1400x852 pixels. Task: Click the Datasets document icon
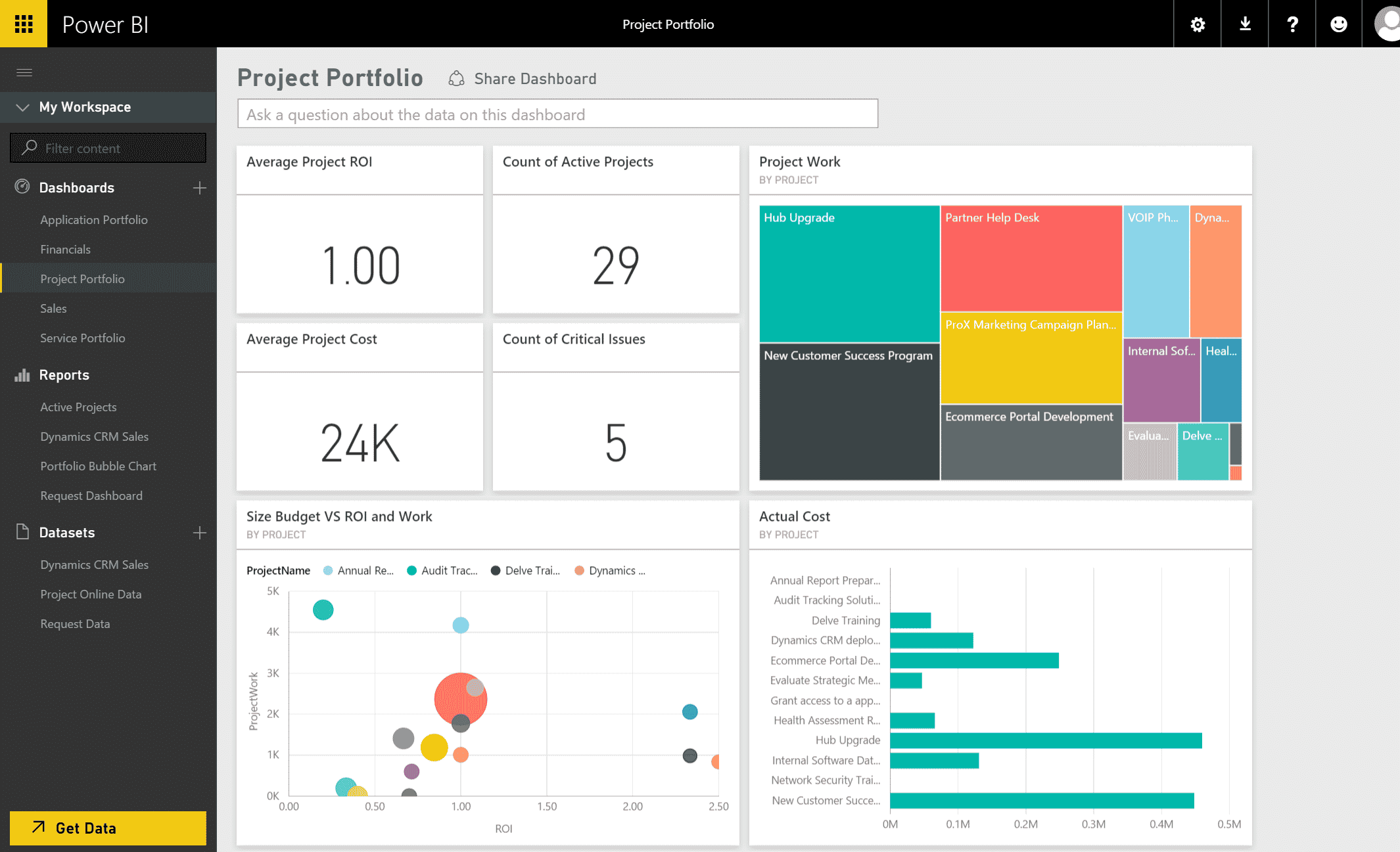coord(22,532)
